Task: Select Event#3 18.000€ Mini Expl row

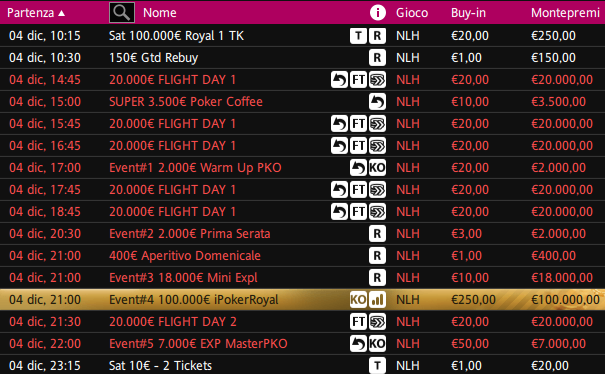Action: 302,278
